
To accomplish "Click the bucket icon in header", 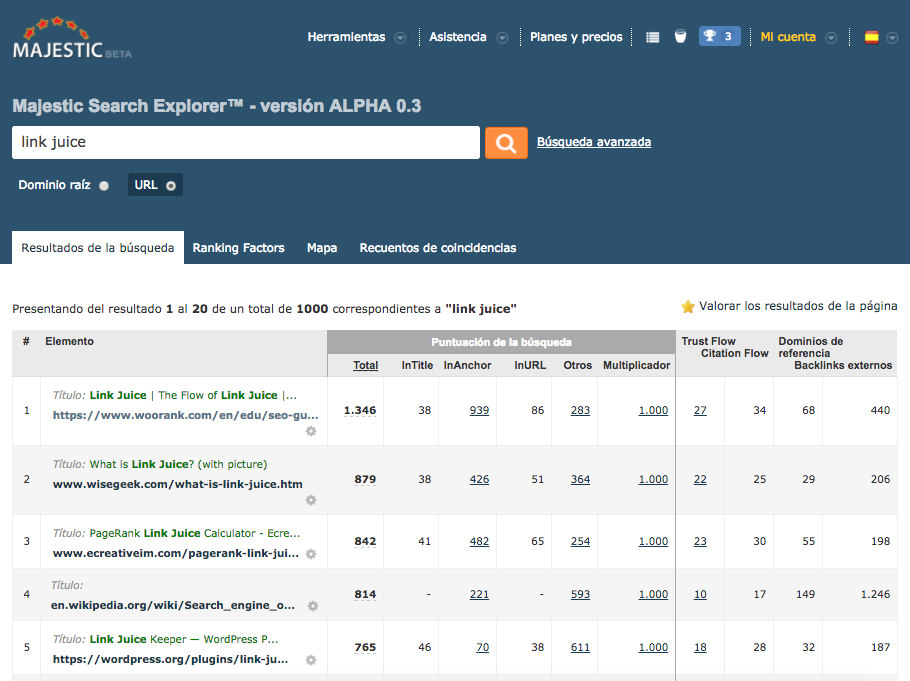I will coord(680,37).
